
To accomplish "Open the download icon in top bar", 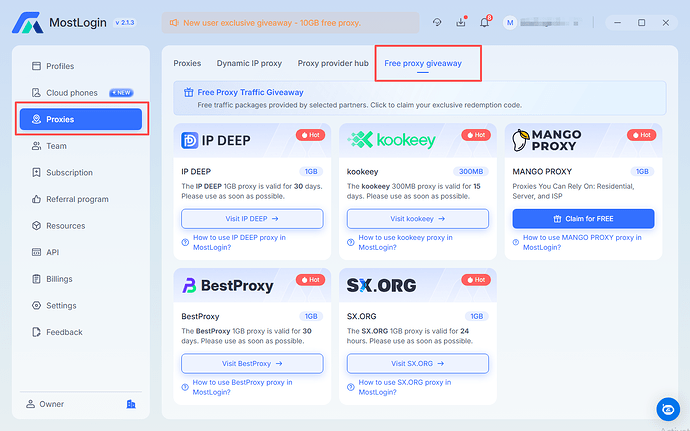I will click(461, 22).
